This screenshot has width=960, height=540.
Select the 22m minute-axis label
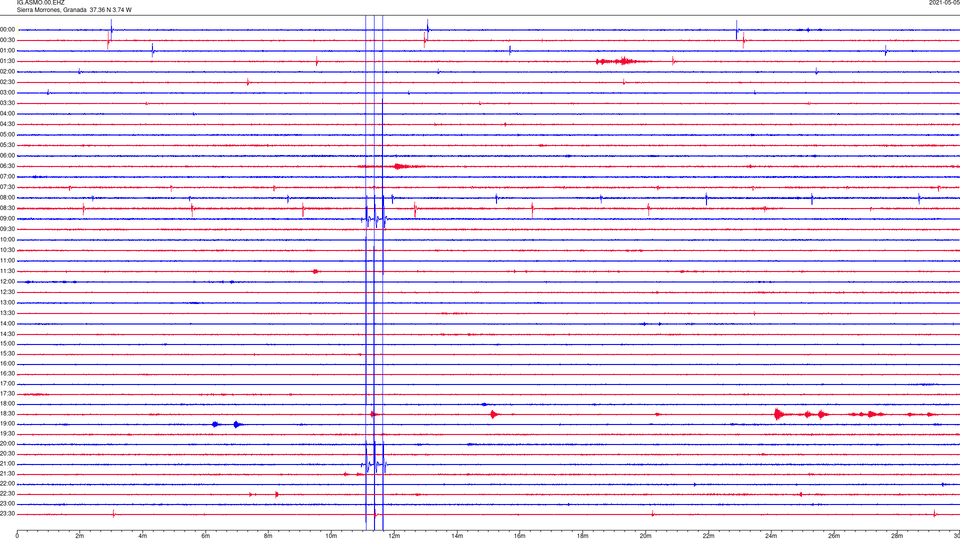708,536
